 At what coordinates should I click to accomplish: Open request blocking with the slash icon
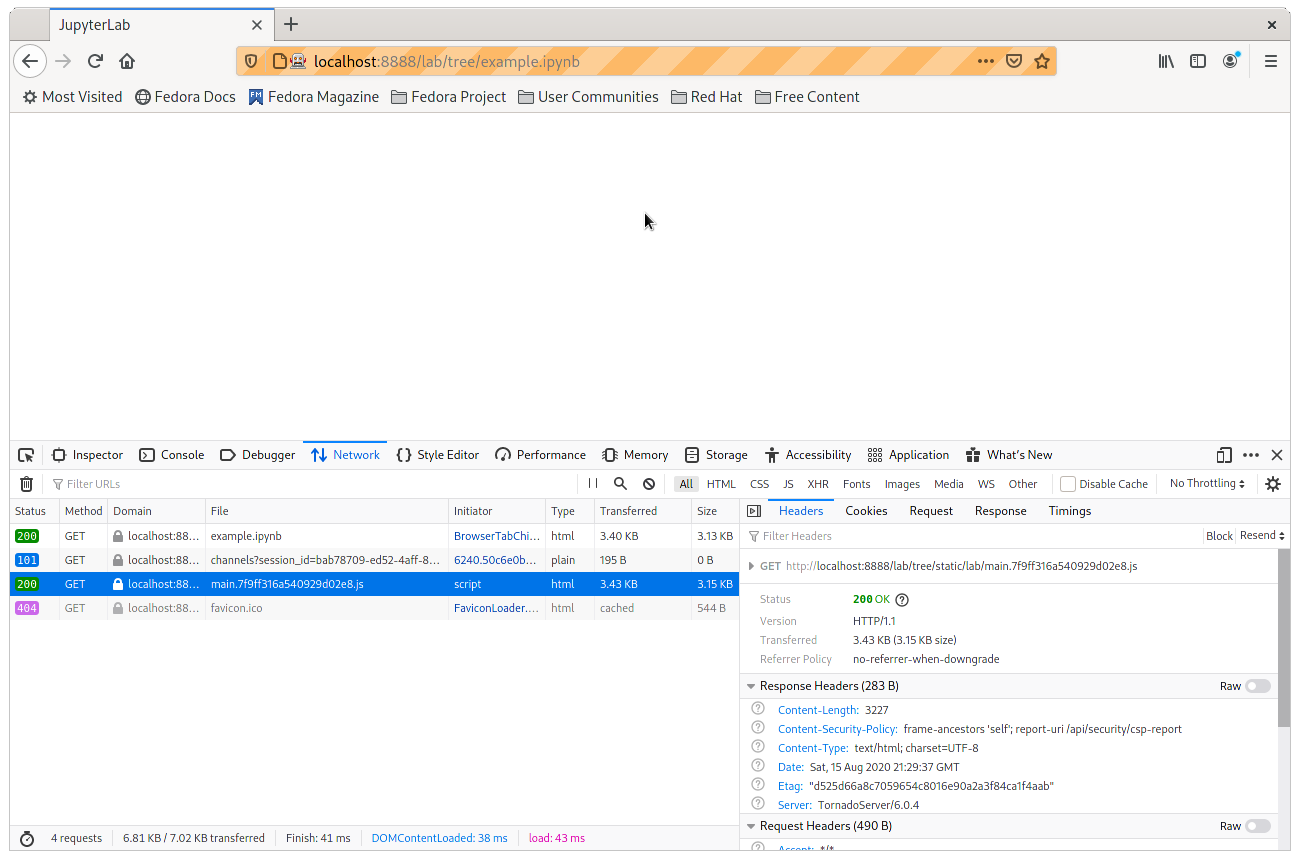[x=649, y=484]
